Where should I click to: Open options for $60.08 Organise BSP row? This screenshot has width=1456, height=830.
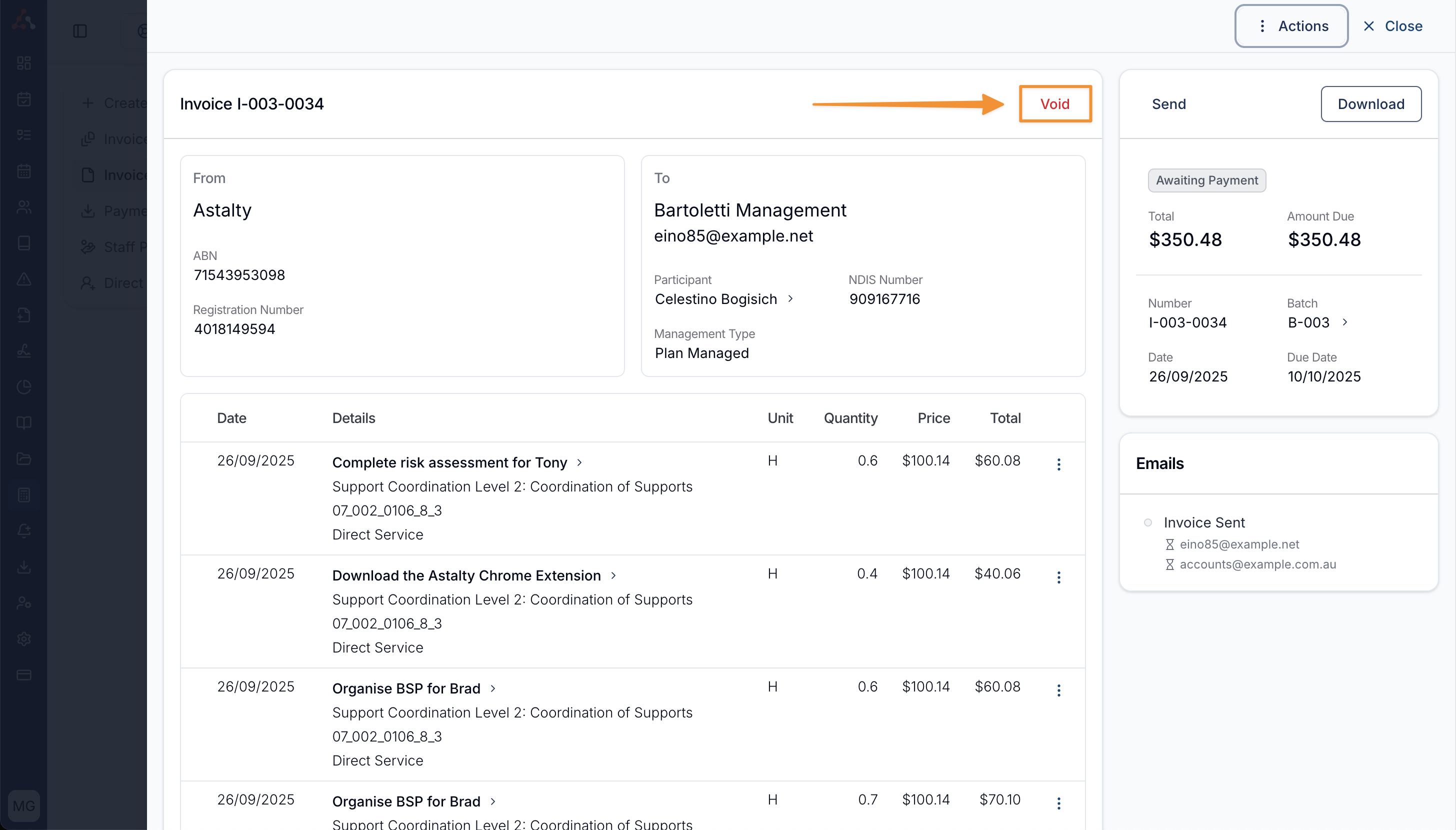(1058, 690)
